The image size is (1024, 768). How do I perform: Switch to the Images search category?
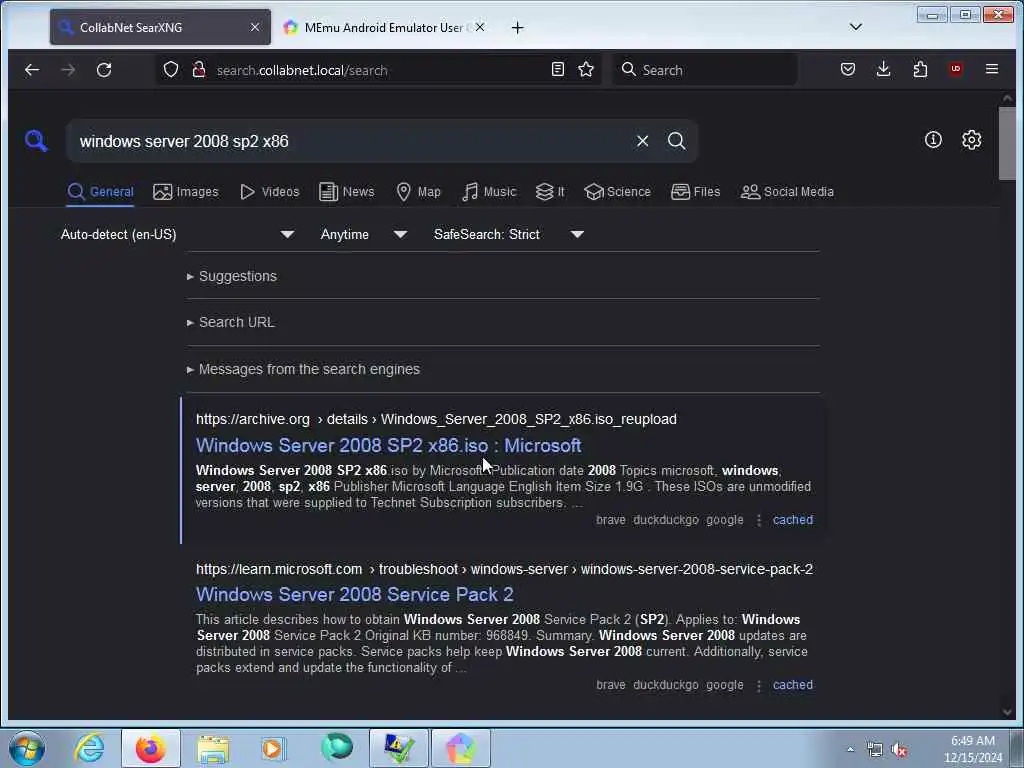[185, 192]
